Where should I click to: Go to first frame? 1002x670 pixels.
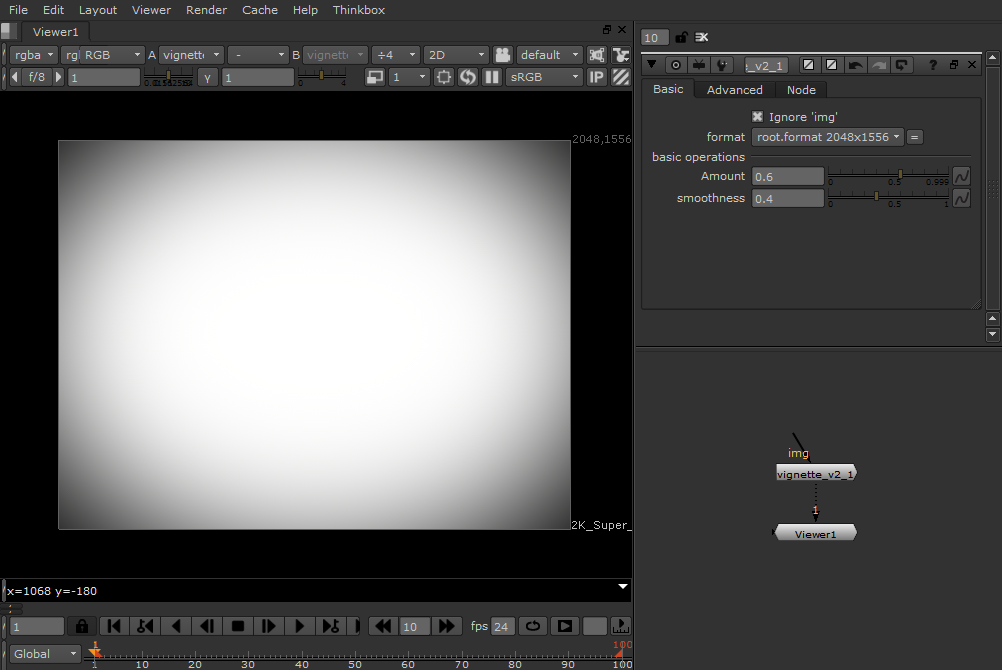[114, 626]
